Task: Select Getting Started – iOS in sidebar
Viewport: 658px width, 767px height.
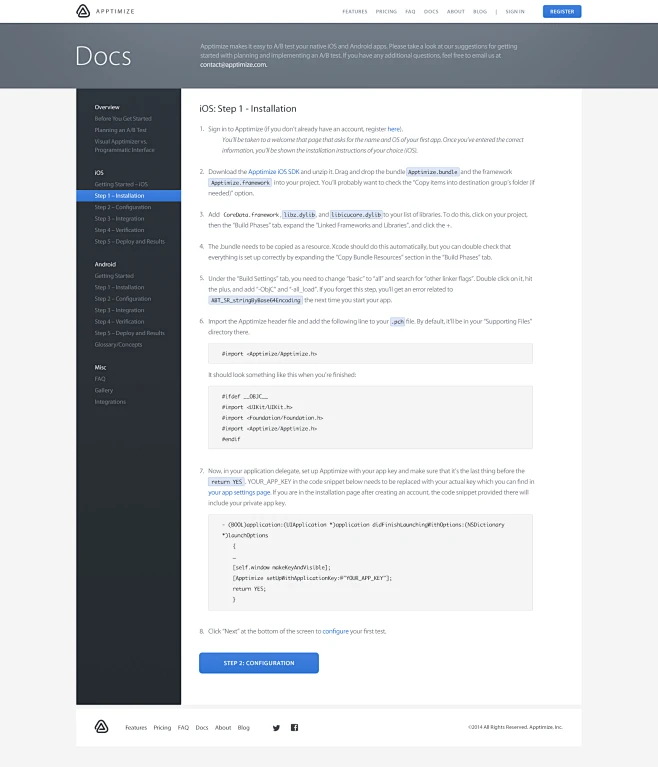Action: (121, 184)
